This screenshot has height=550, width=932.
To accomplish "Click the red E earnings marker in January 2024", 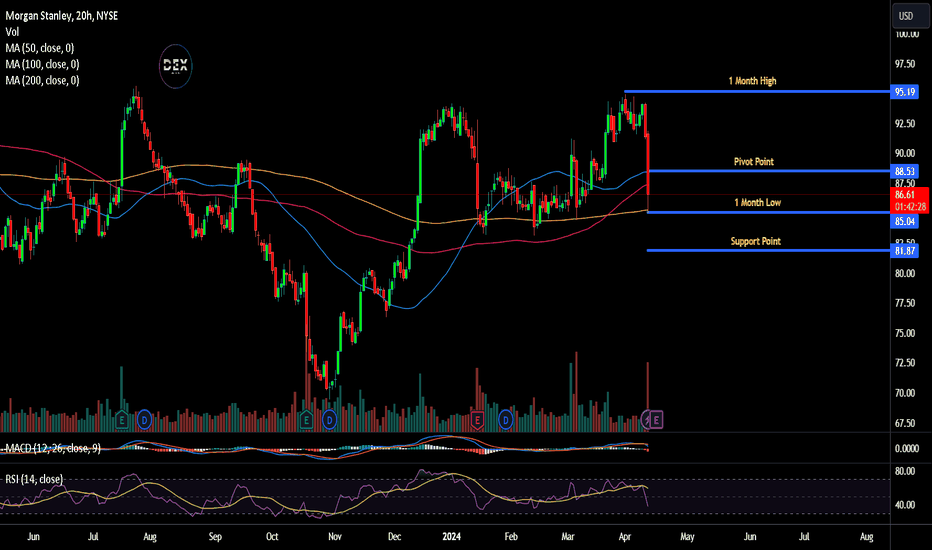I will pyautogui.click(x=477, y=420).
